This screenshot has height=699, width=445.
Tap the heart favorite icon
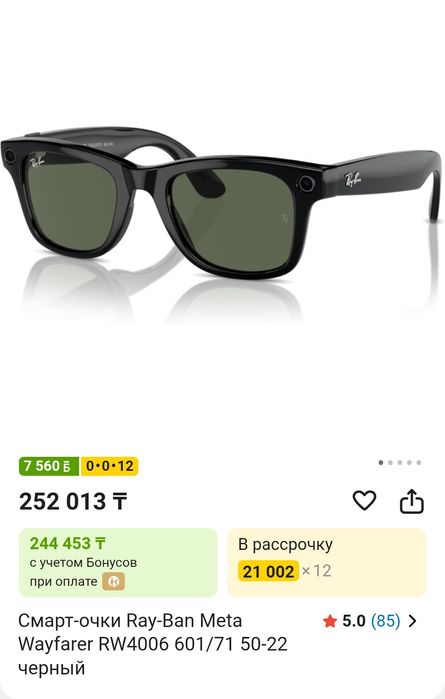(x=364, y=500)
